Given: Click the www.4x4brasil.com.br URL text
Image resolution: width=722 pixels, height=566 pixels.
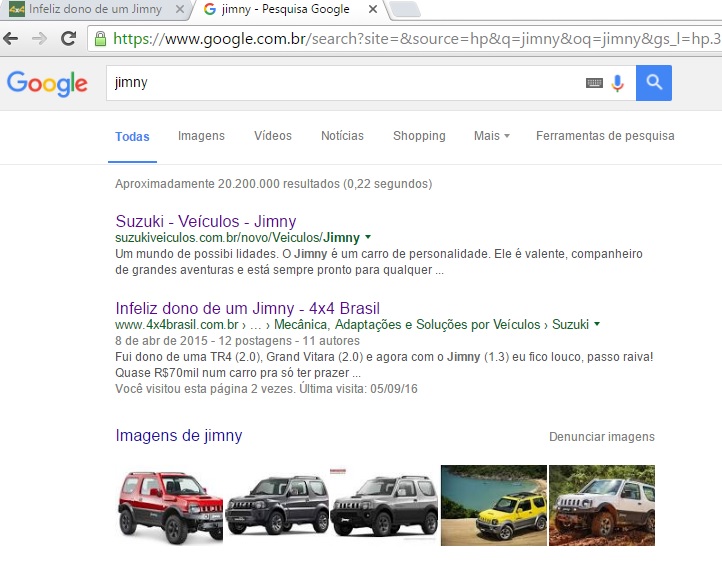Looking at the screenshot, I should 177,325.
